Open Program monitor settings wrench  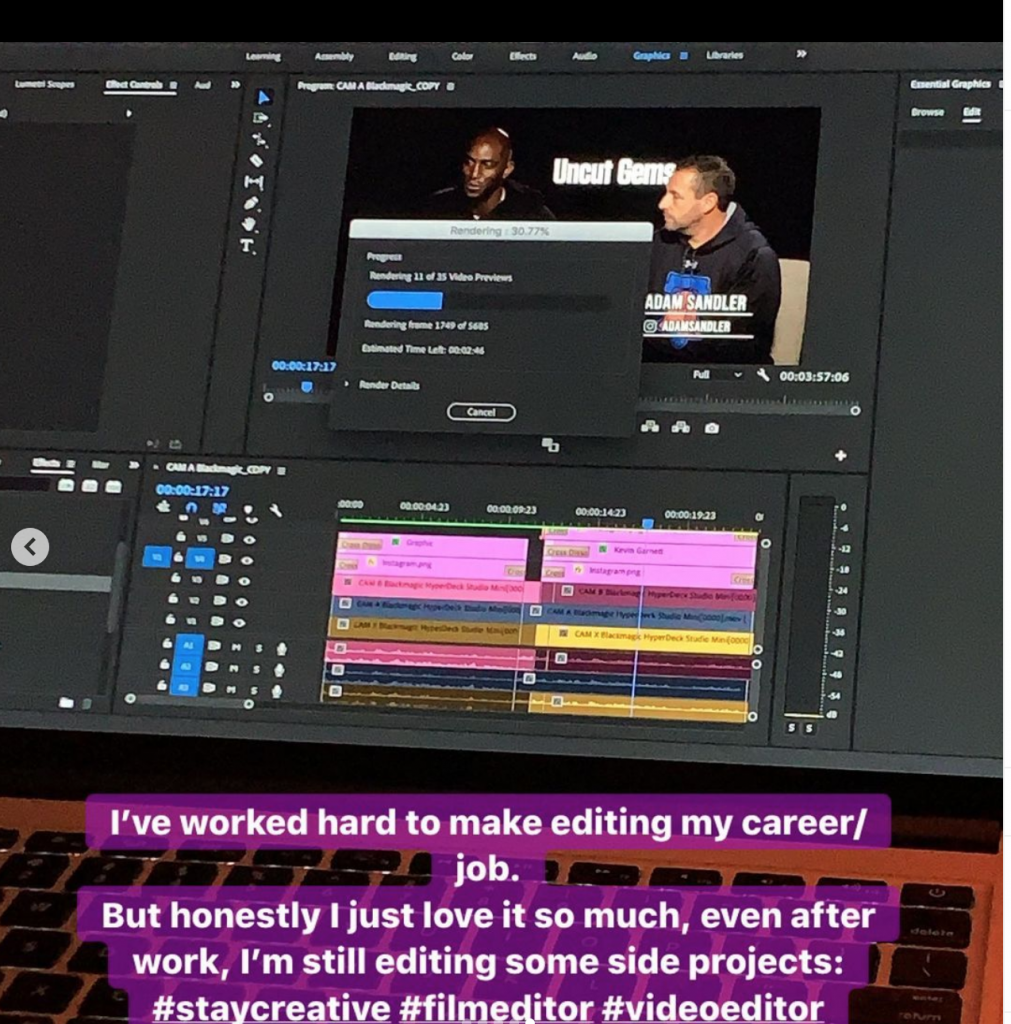coord(763,375)
